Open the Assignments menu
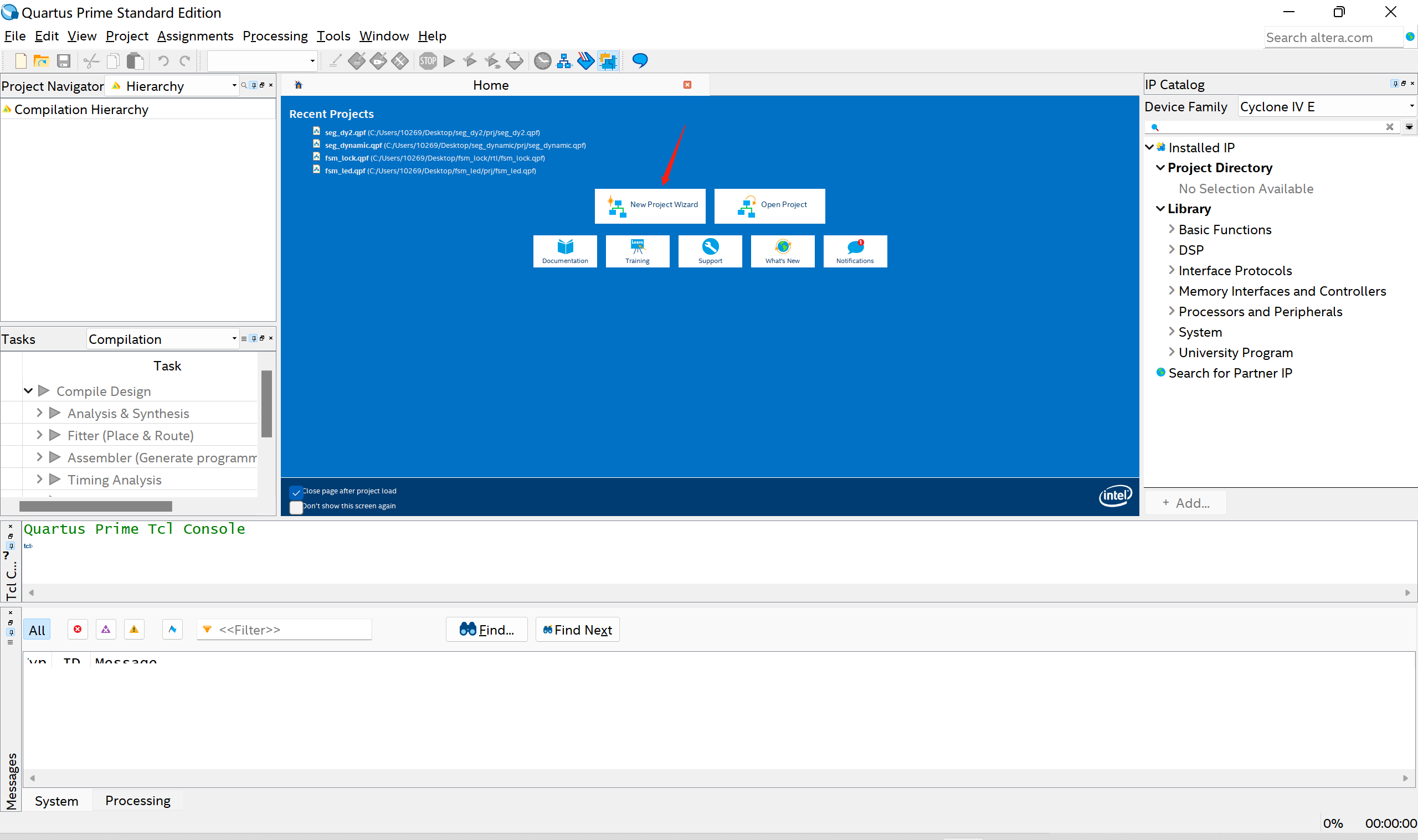 click(196, 36)
